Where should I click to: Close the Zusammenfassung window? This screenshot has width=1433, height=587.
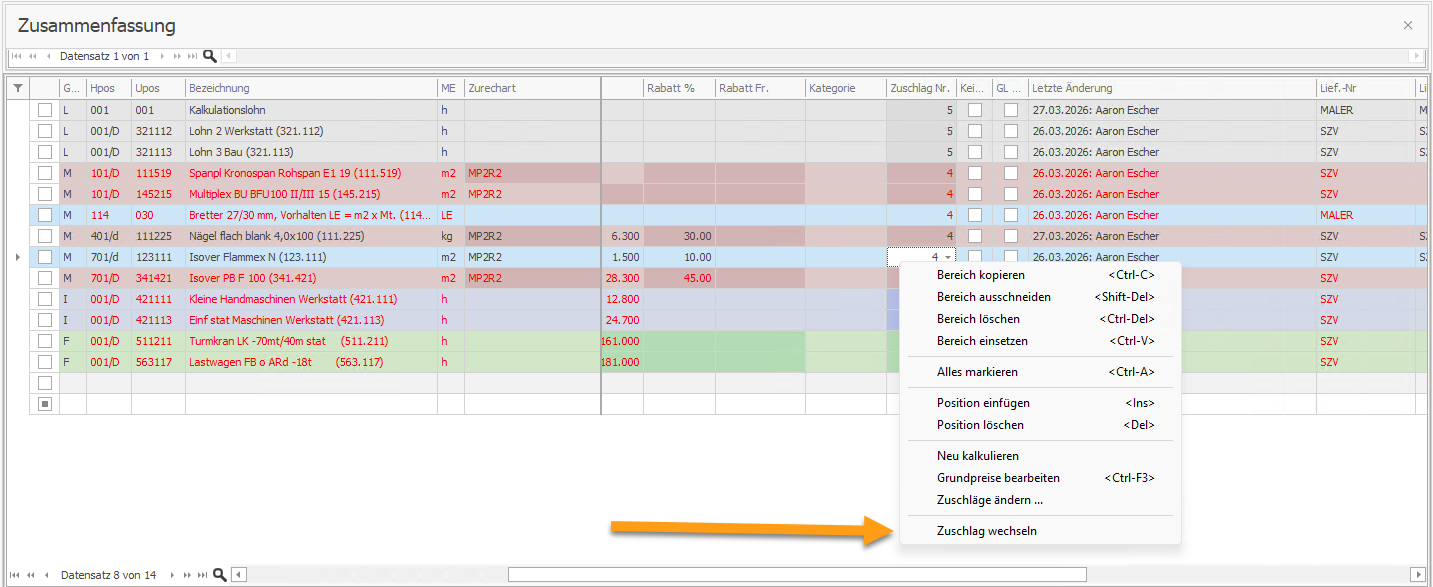click(1408, 25)
